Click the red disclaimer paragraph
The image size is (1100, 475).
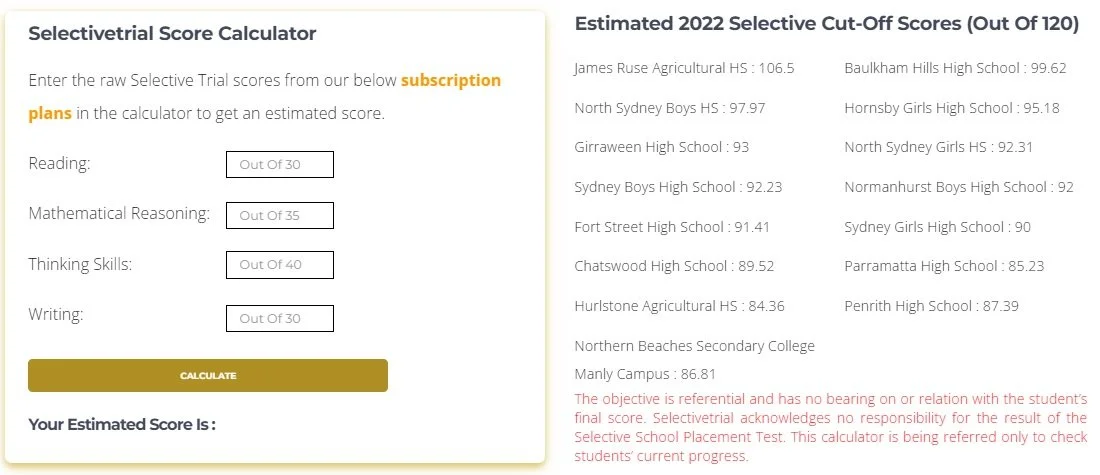(x=831, y=427)
